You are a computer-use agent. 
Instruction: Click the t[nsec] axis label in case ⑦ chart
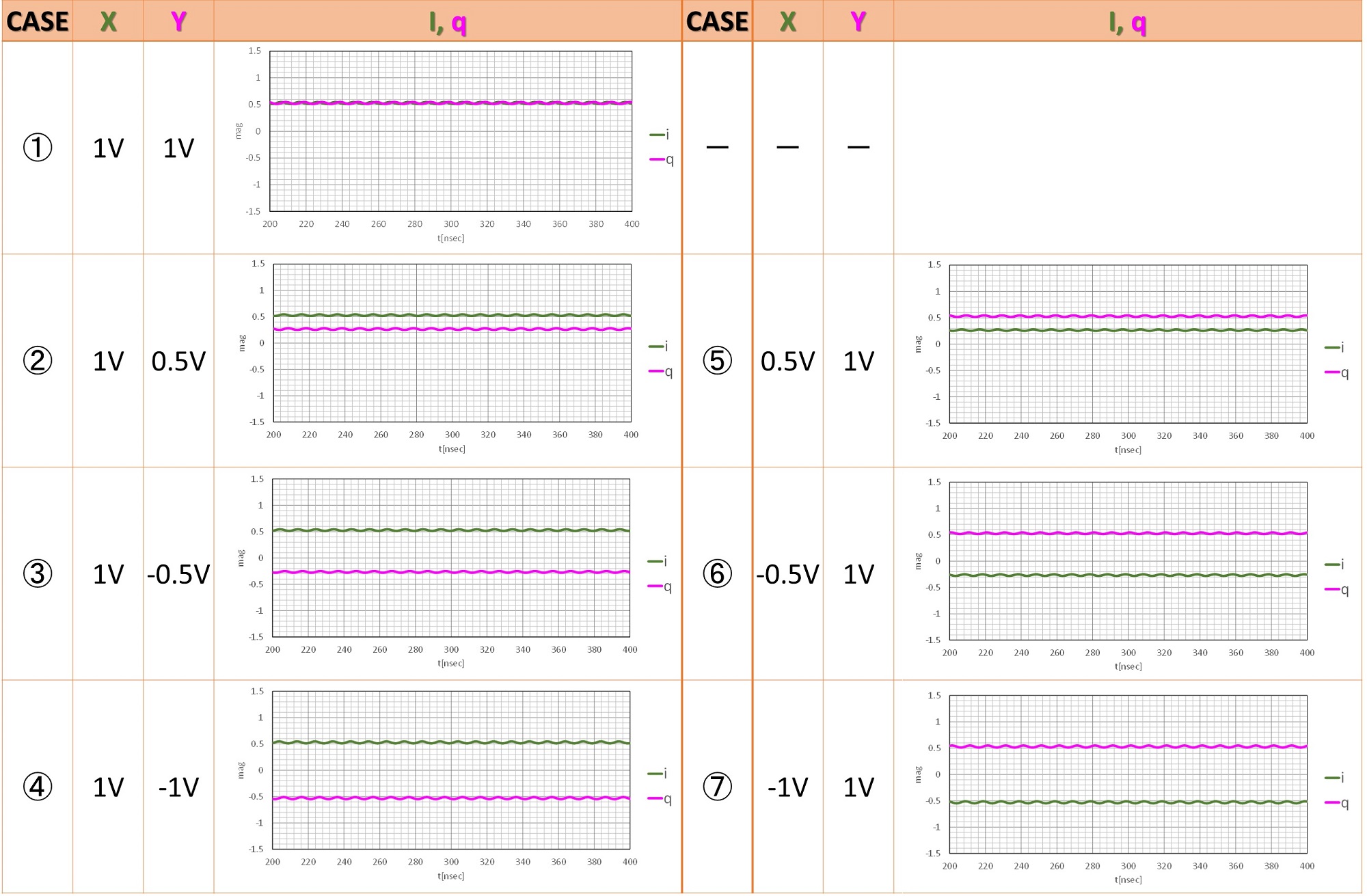(x=1128, y=880)
